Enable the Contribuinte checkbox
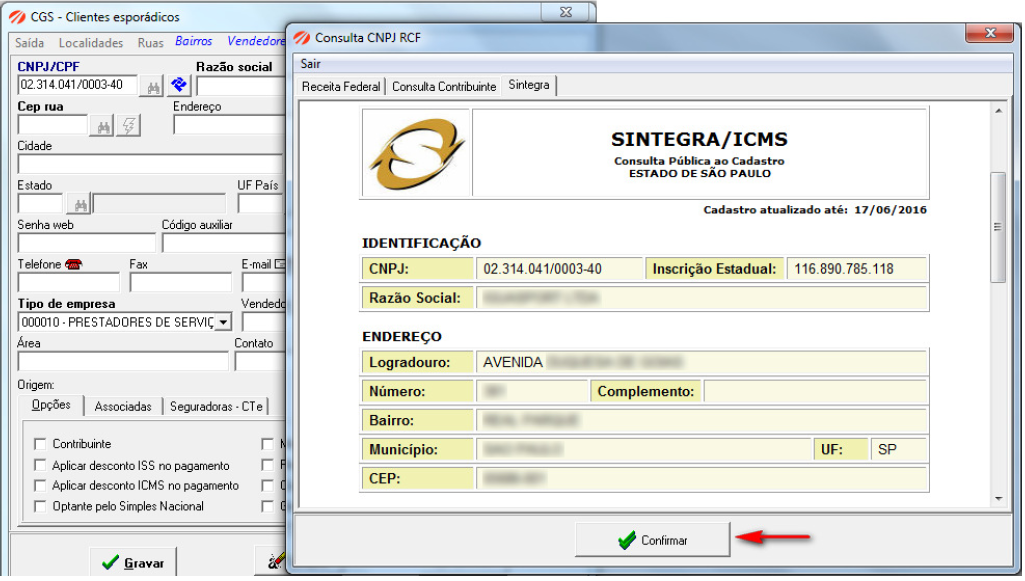The height and width of the screenshot is (581, 1025). 40,444
